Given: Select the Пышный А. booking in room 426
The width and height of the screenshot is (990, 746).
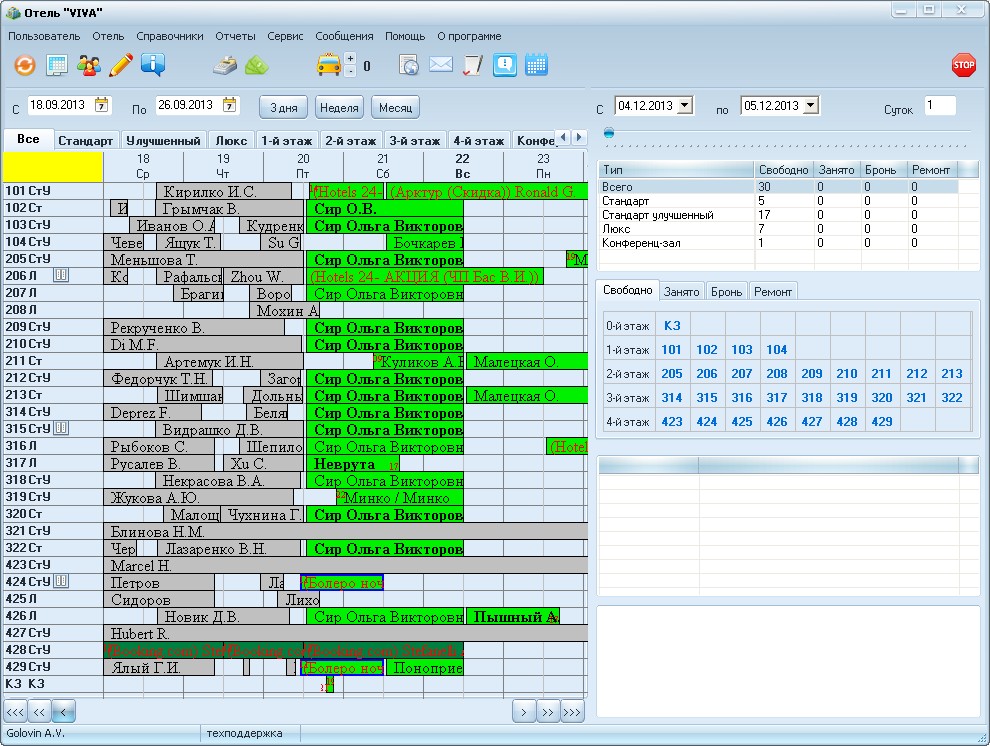Looking at the screenshot, I should point(513,617).
